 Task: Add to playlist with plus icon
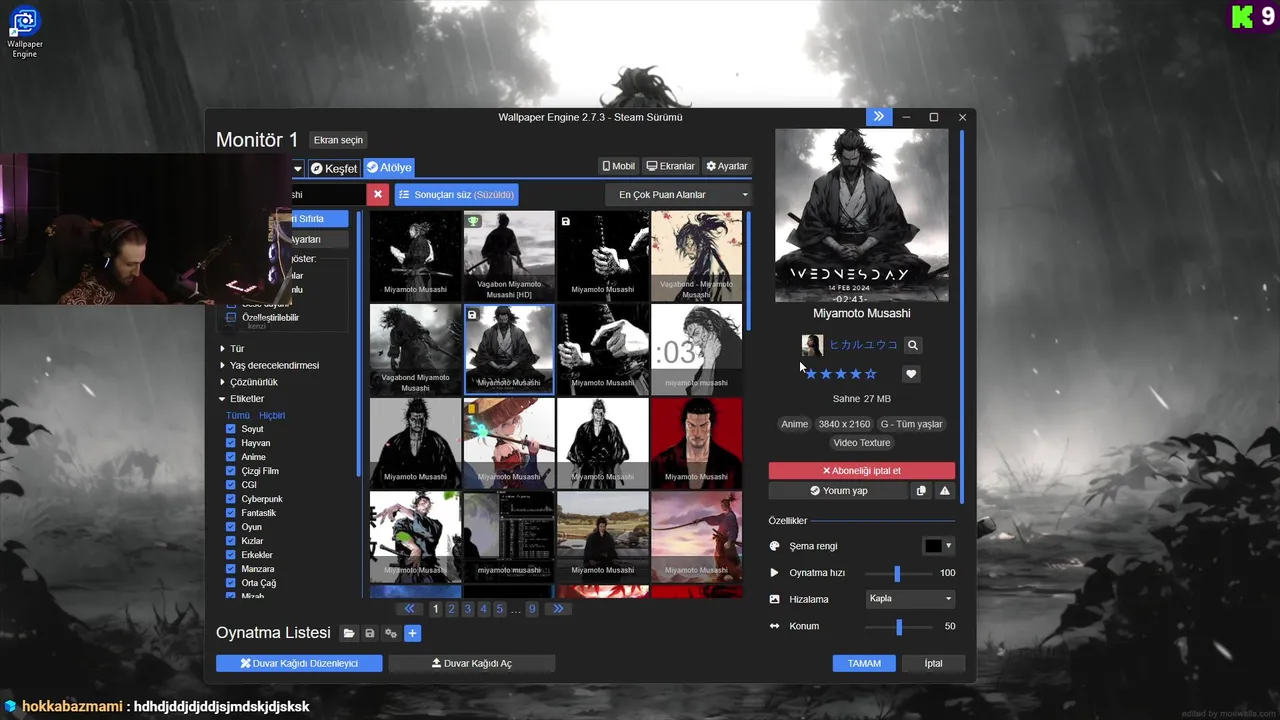[x=412, y=633]
